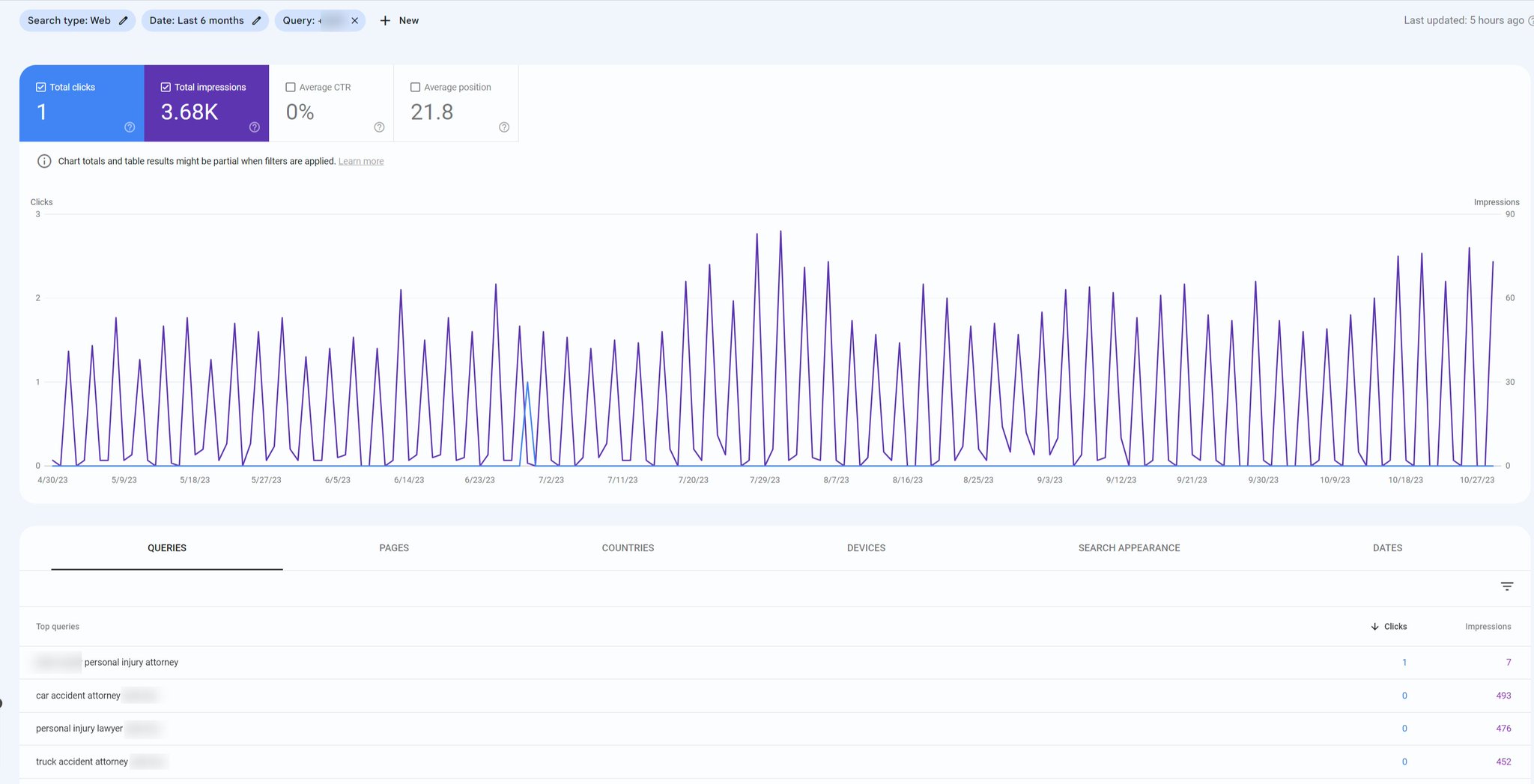Open help icon on Total impressions card
This screenshot has width=1534, height=784.
pos(255,127)
